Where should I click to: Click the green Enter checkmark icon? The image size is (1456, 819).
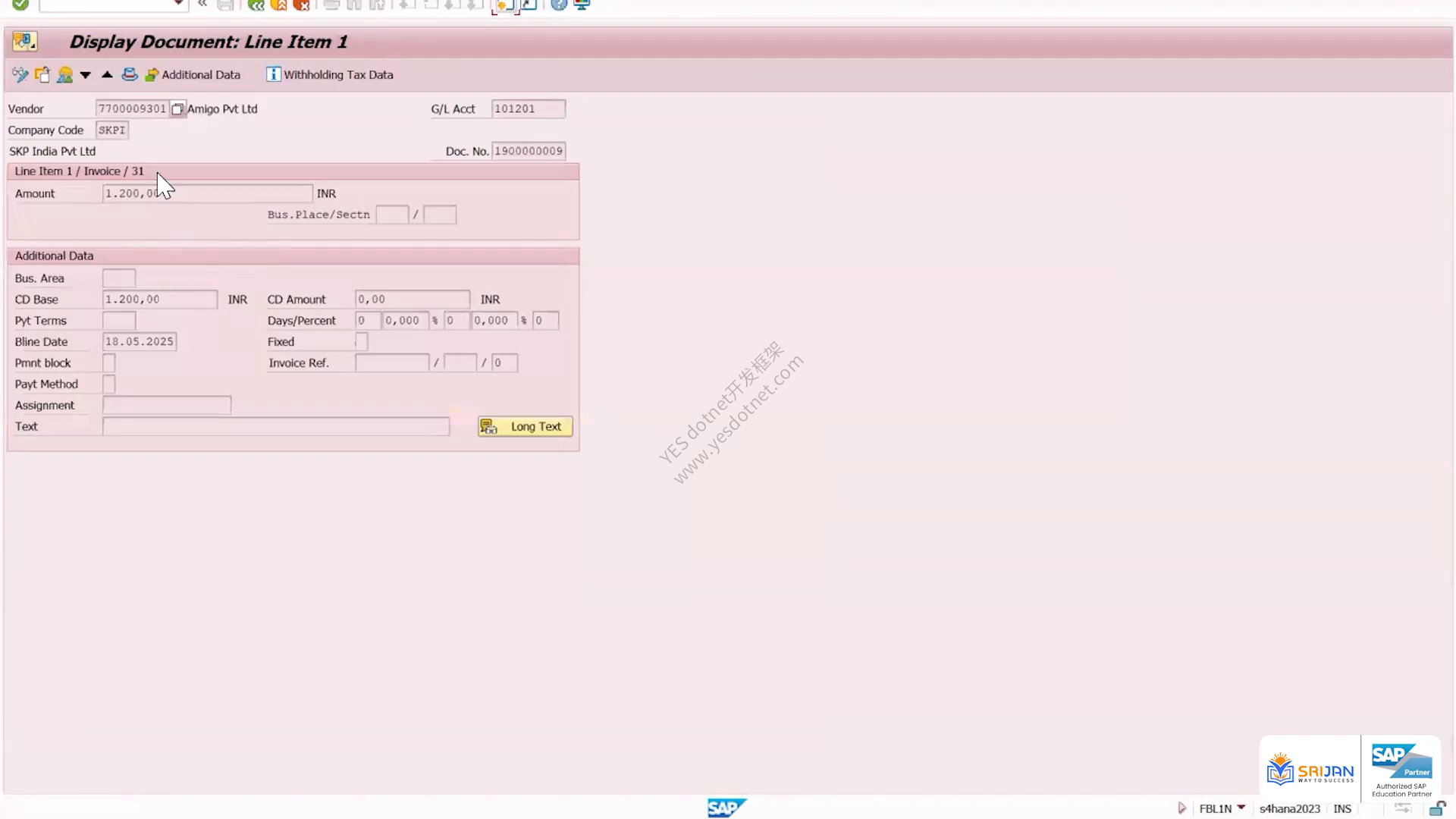click(20, 5)
